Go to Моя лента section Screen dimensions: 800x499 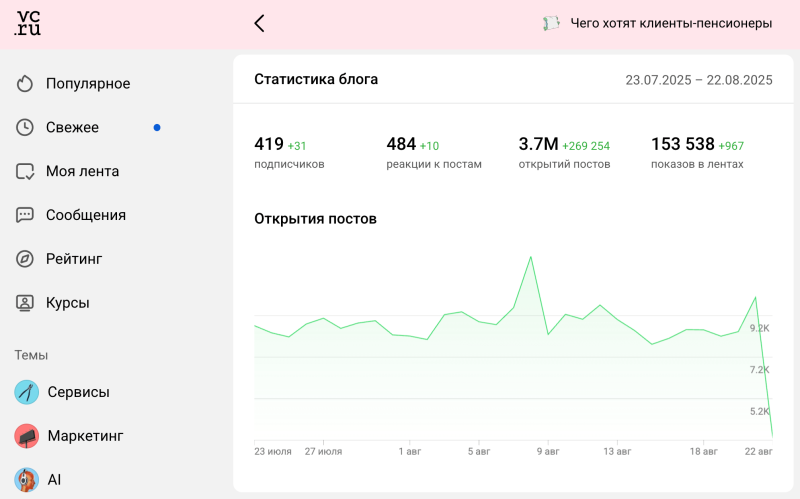(82, 171)
